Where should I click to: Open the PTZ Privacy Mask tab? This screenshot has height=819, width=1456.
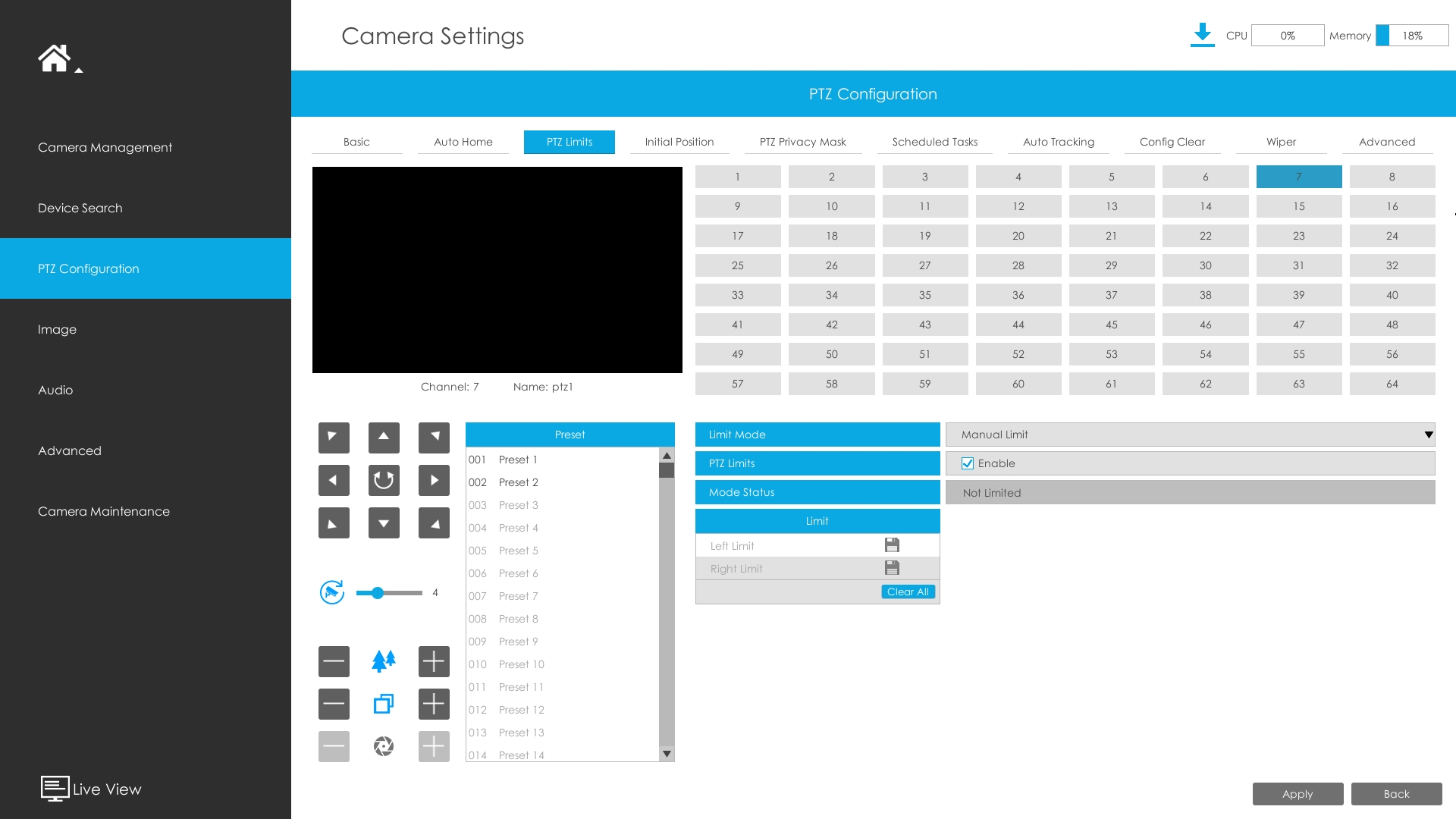coord(802,142)
